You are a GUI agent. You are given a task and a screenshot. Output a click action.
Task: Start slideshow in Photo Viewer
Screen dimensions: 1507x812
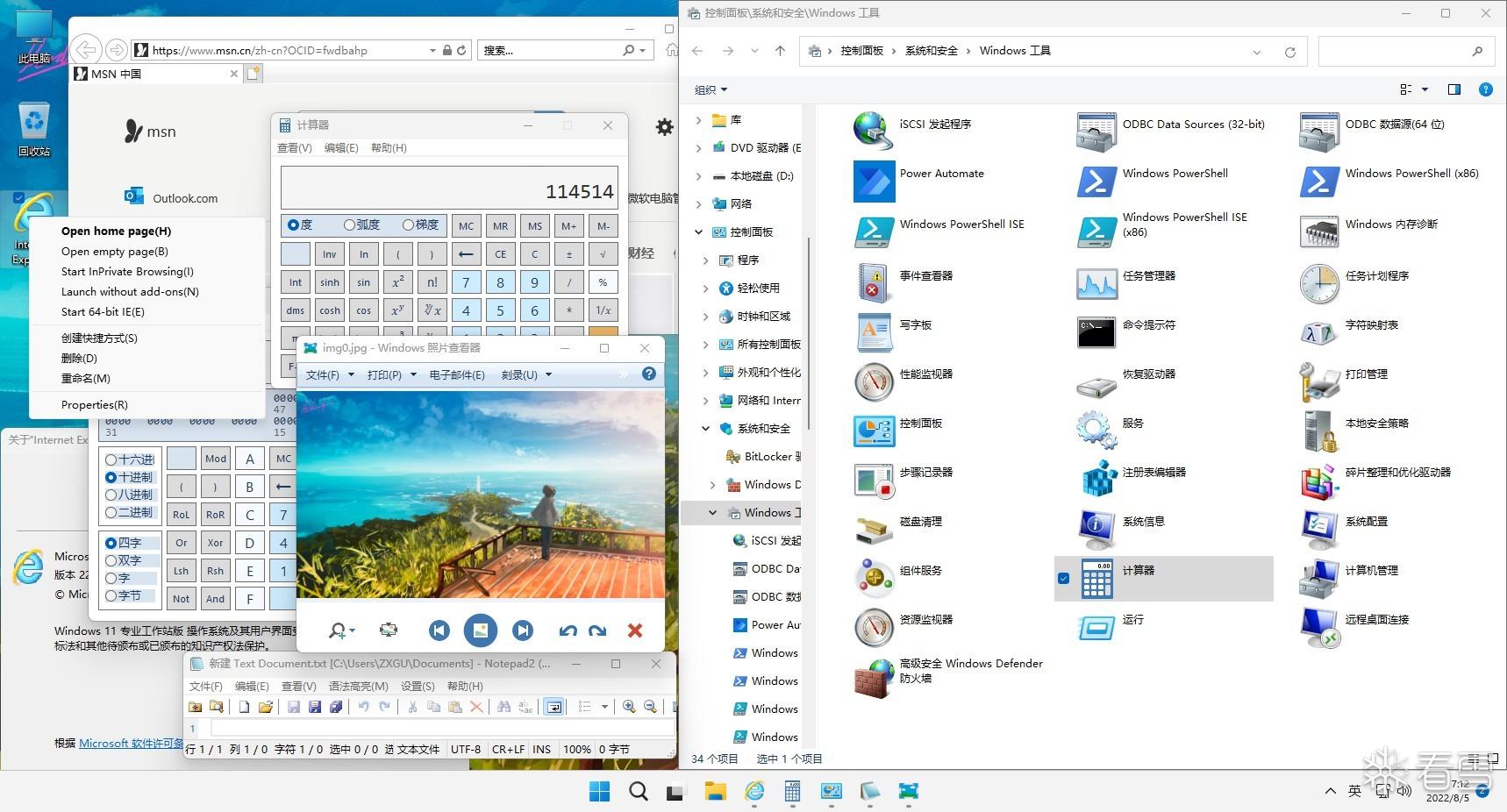pyautogui.click(x=480, y=630)
